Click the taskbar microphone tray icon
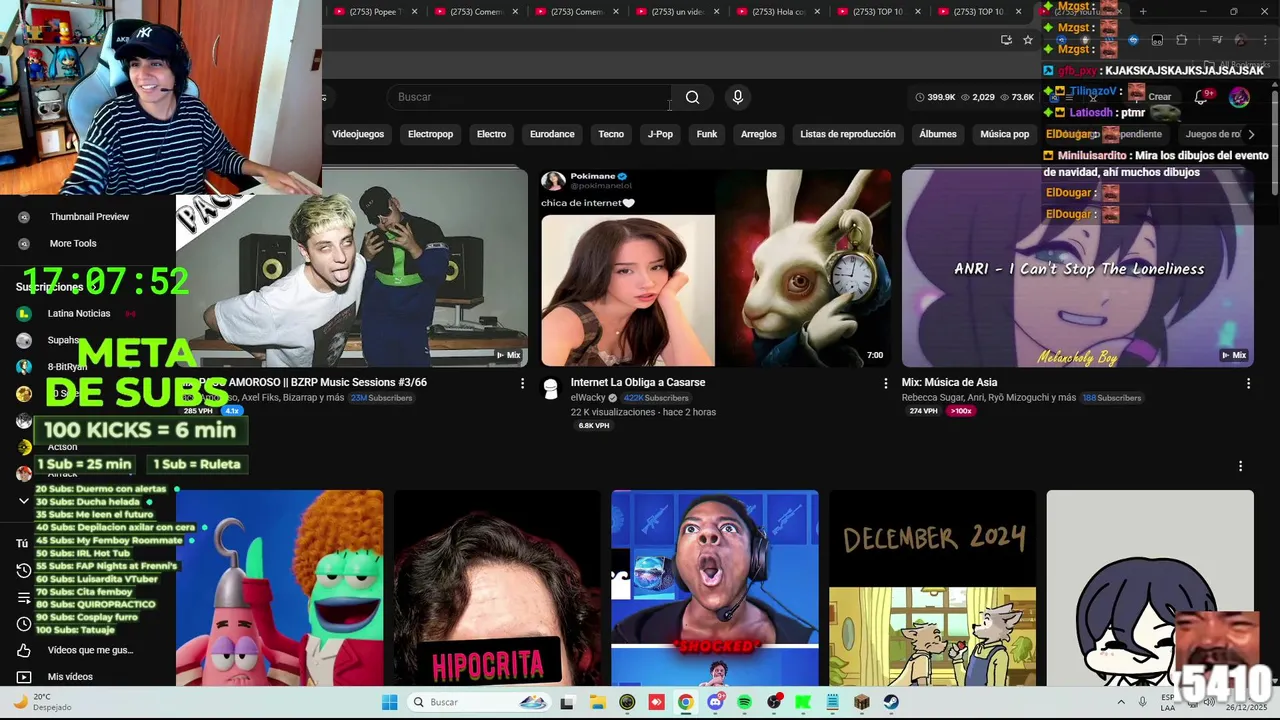 click(1142, 702)
